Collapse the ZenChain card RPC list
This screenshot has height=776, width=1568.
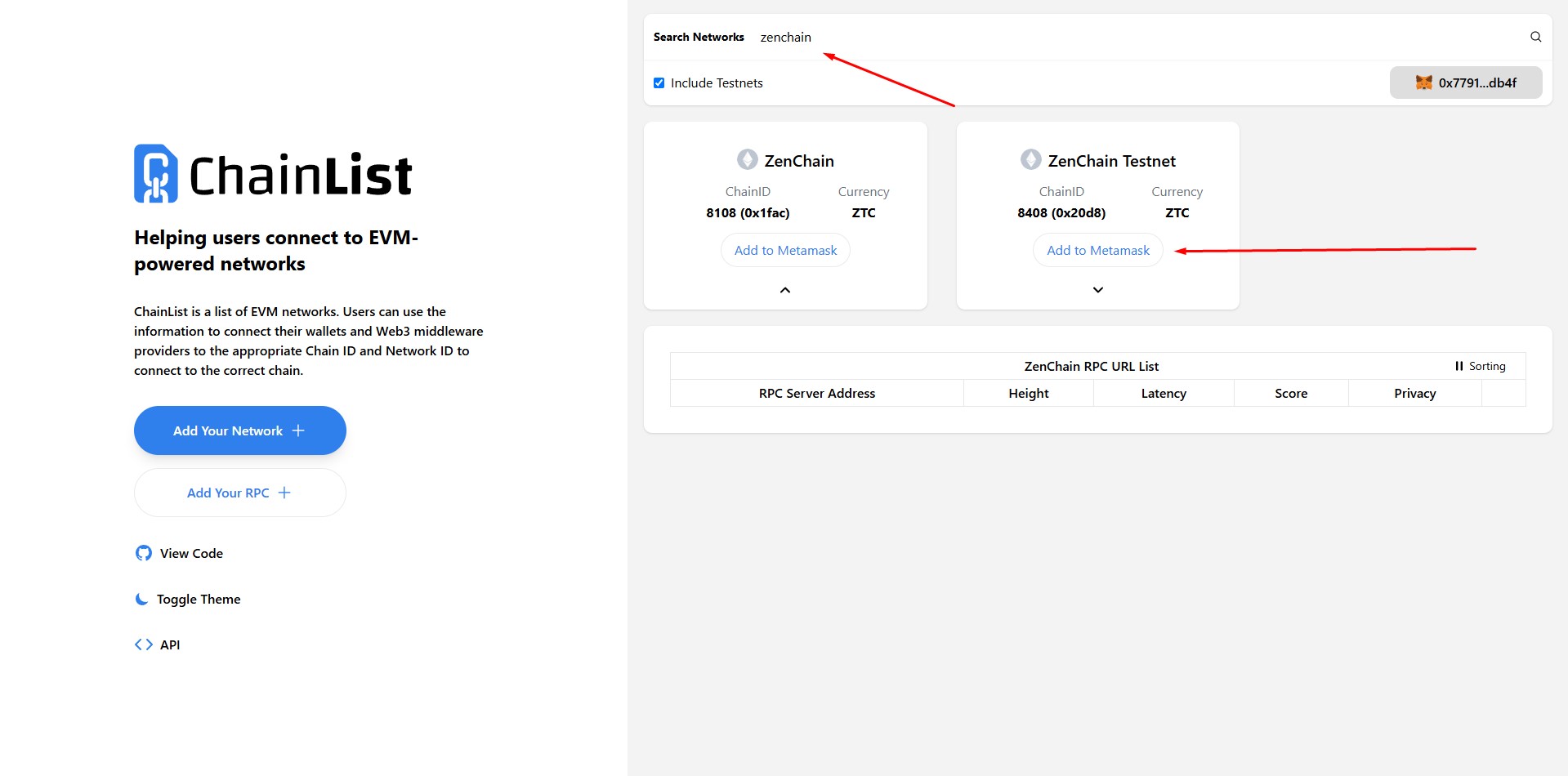point(784,290)
